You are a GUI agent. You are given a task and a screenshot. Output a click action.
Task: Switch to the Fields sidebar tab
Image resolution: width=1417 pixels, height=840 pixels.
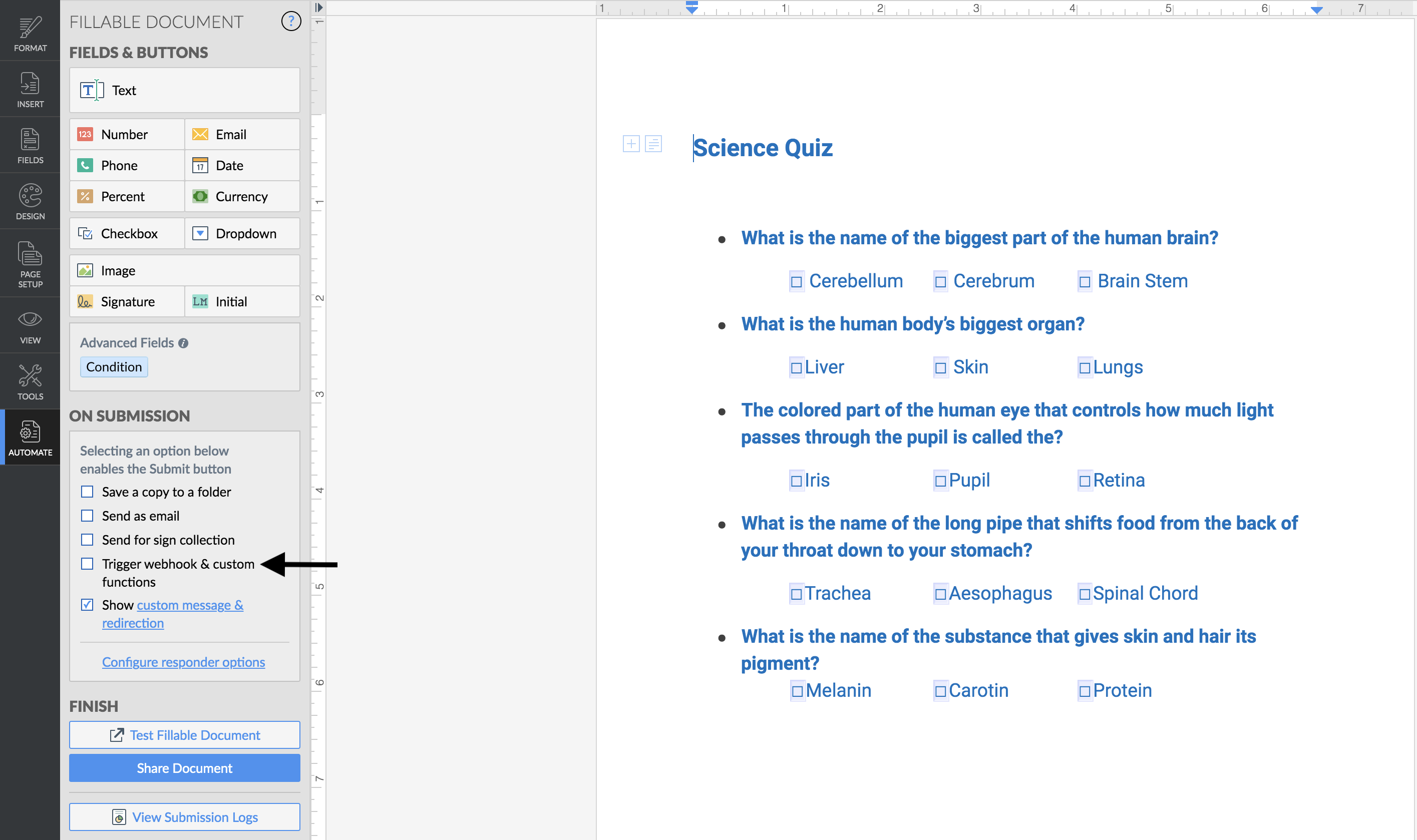click(x=30, y=146)
